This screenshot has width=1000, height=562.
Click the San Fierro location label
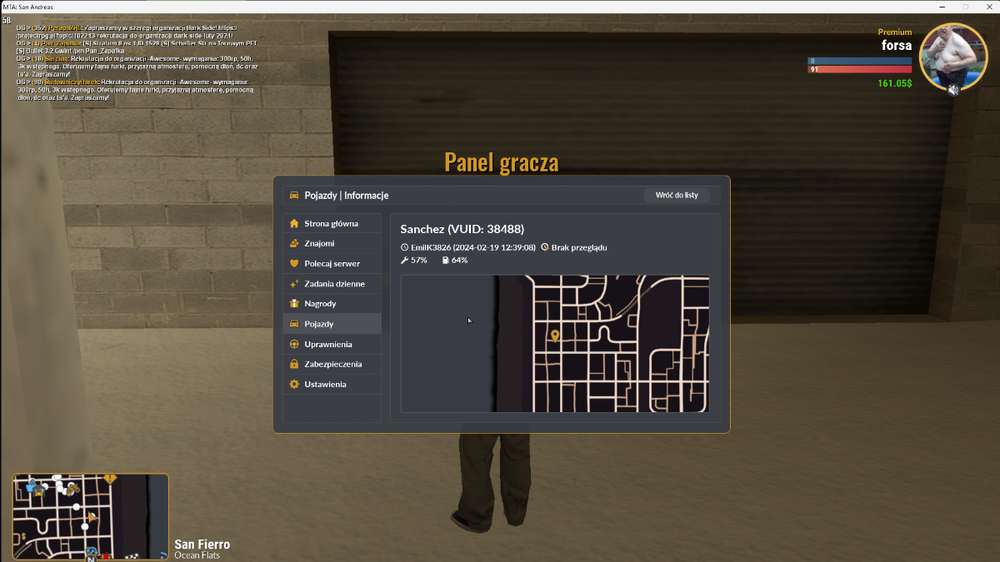pos(202,544)
